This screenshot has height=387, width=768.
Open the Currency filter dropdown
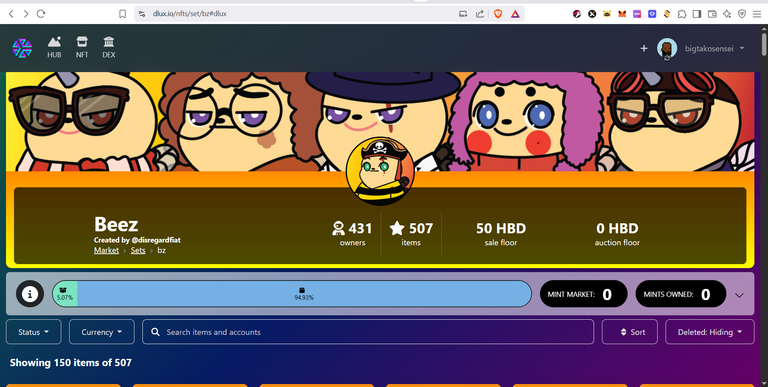coord(102,332)
